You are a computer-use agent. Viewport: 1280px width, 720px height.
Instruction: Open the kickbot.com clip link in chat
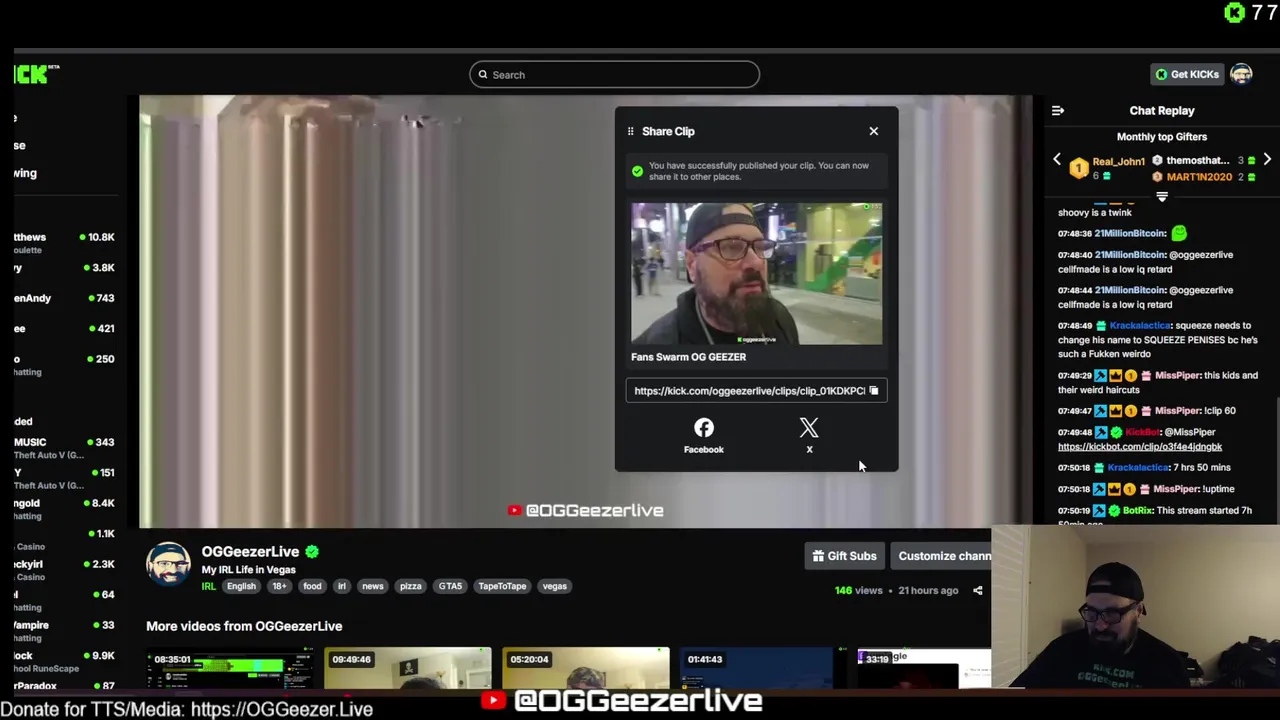click(x=1140, y=447)
